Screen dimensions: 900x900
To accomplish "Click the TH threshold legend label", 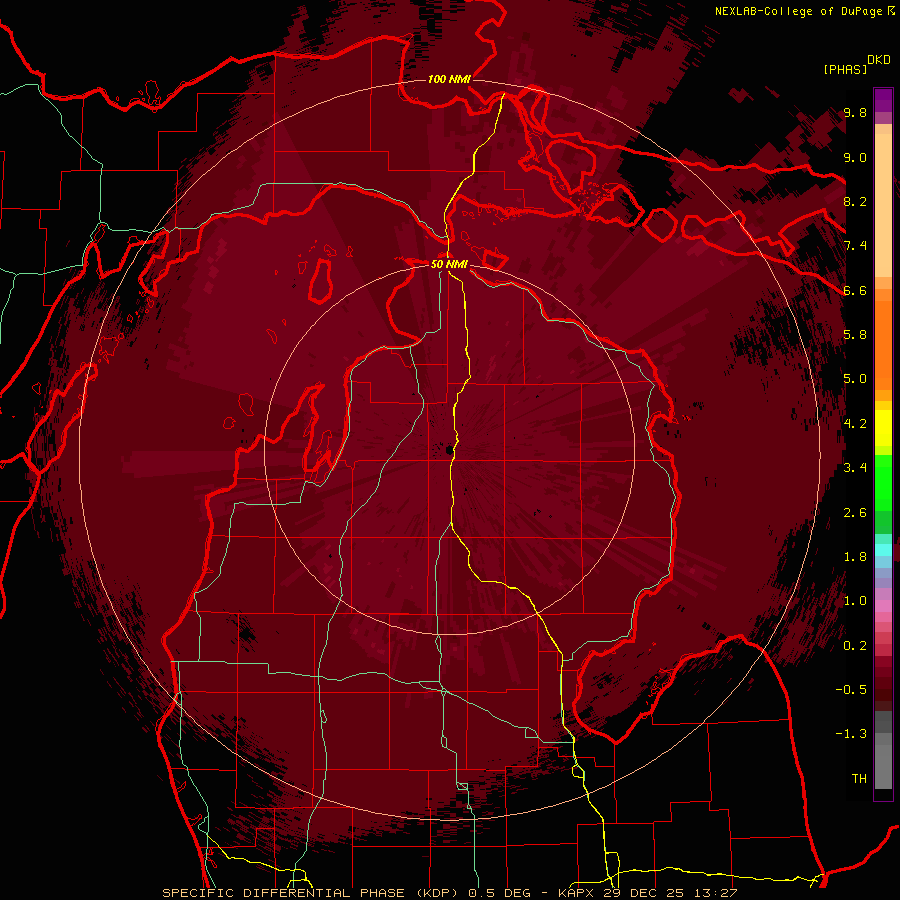I will pos(859,779).
